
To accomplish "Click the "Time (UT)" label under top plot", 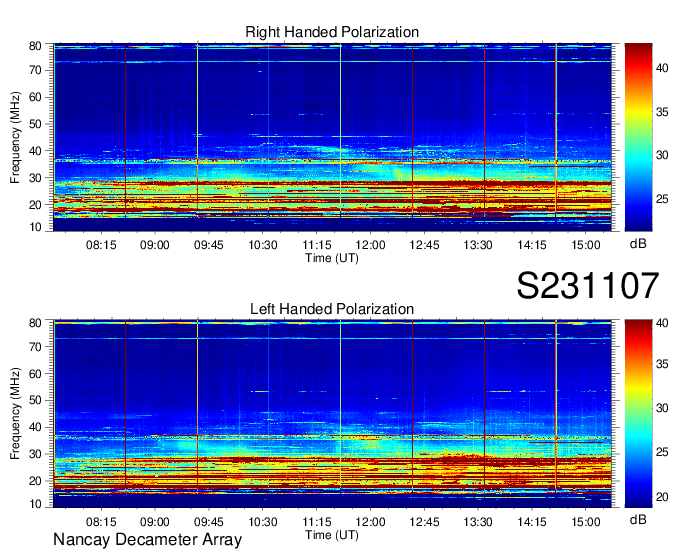I will (x=332, y=258).
